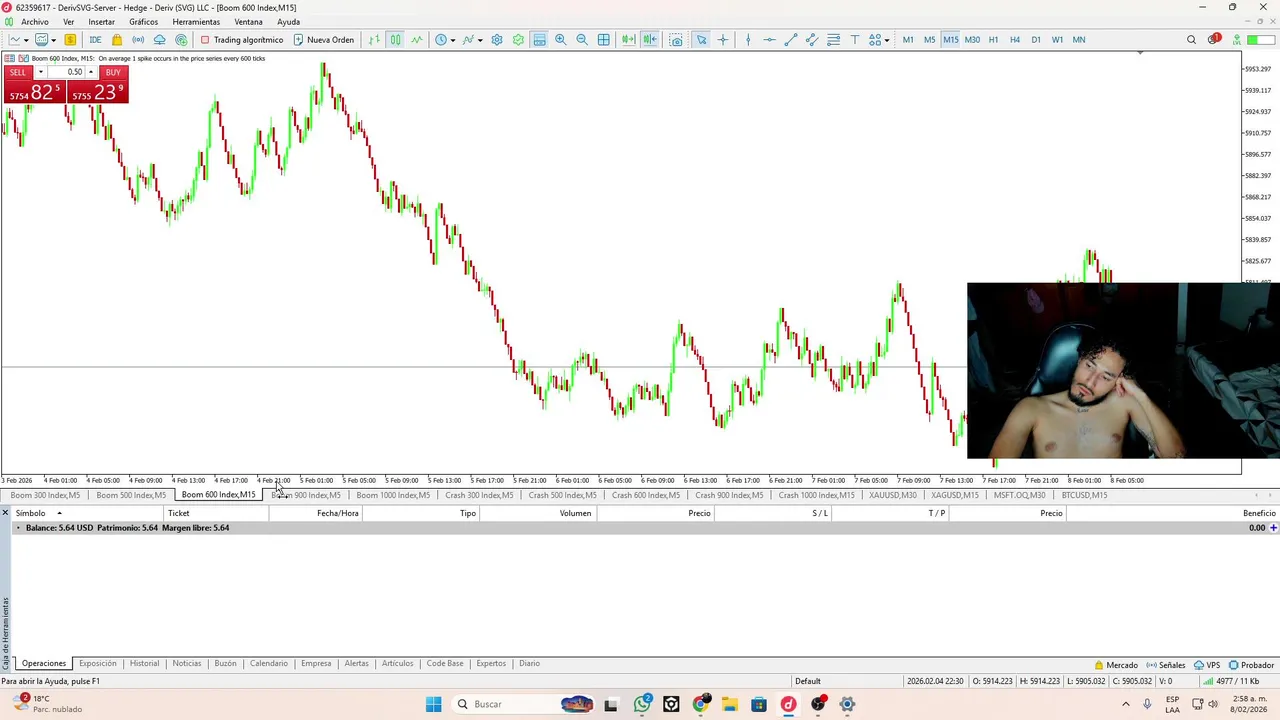Select the text label tool
The width and height of the screenshot is (1280, 720).
click(x=855, y=40)
